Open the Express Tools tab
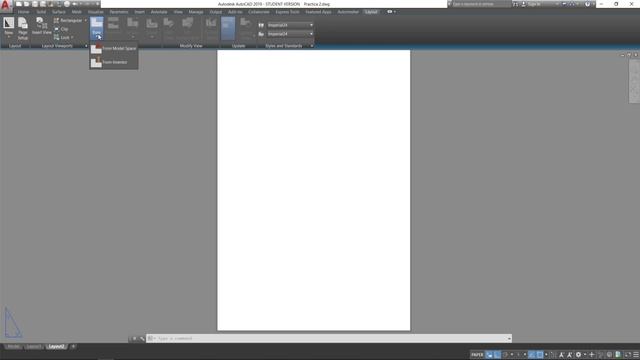The height and width of the screenshot is (360, 640). pyautogui.click(x=287, y=12)
